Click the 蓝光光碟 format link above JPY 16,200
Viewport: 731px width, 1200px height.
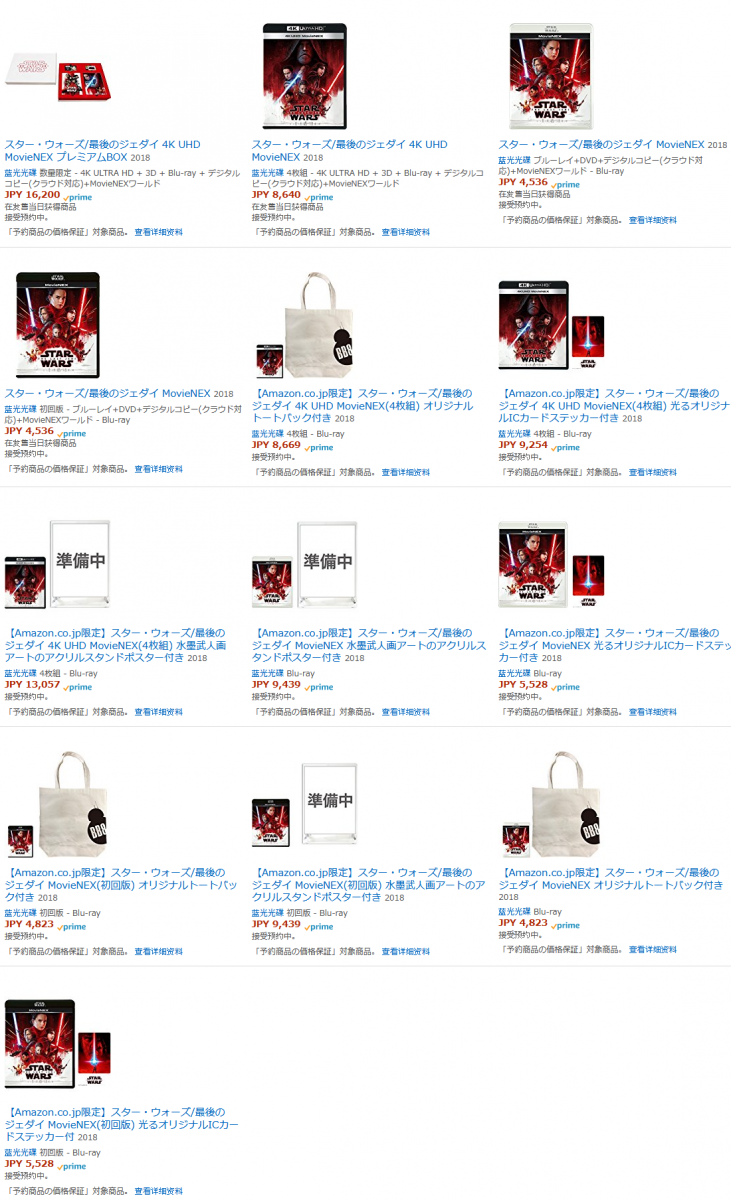pos(20,173)
